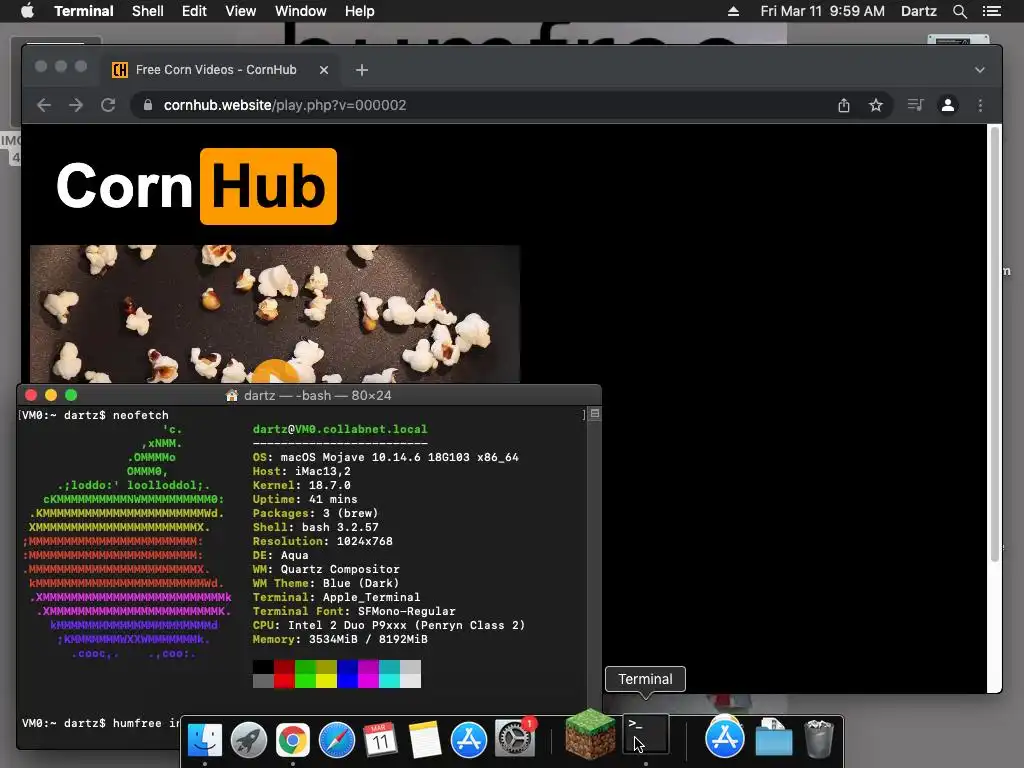This screenshot has height=768, width=1024.
Task: Click the 'OS: macOS Mojave 10.14.6' line
Action: [x=385, y=457]
